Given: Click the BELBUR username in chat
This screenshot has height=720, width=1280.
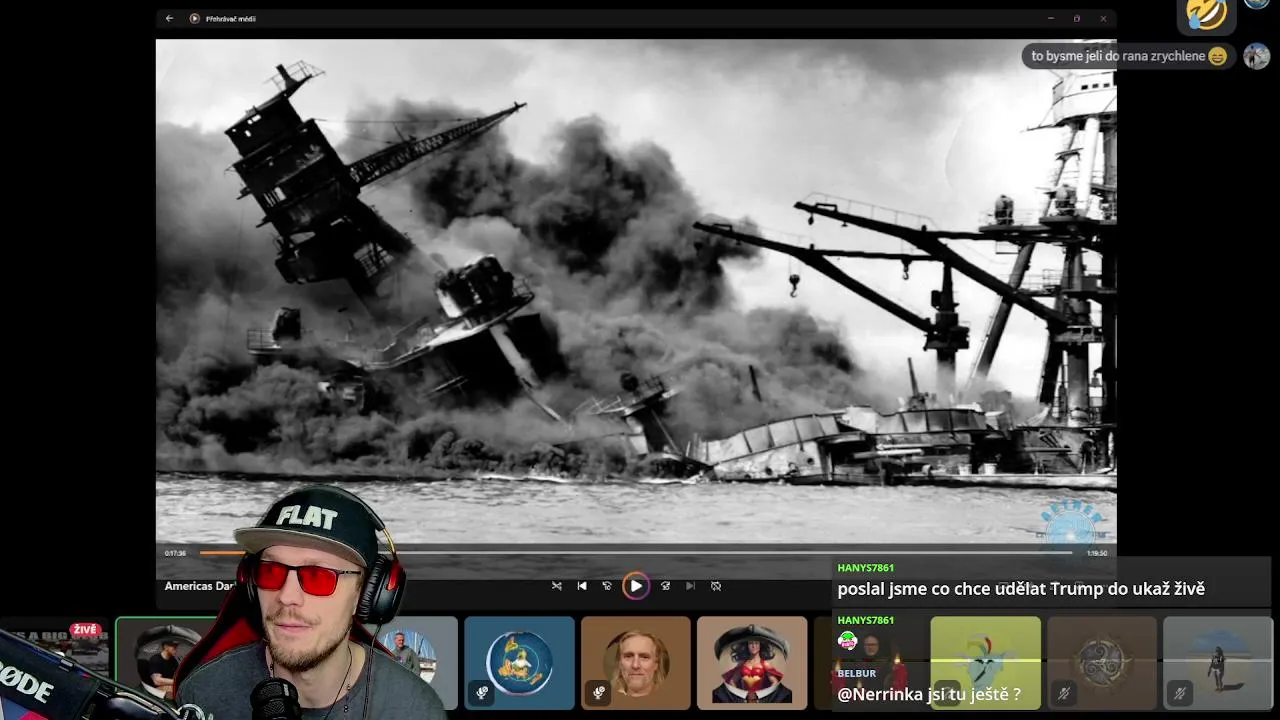Looking at the screenshot, I should pyautogui.click(x=856, y=673).
